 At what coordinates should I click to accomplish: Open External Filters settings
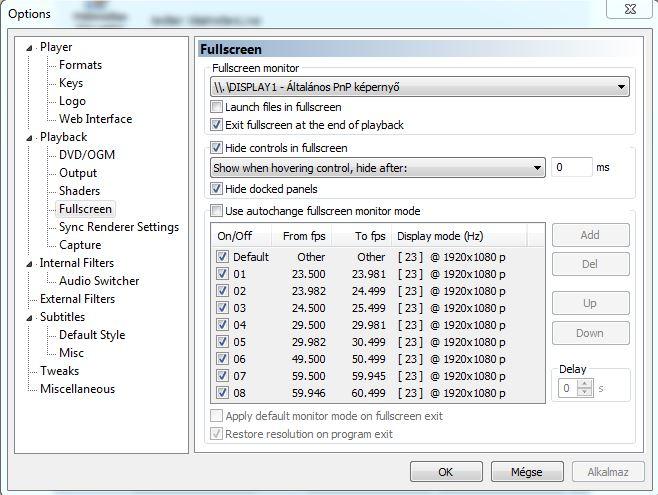click(x=77, y=299)
